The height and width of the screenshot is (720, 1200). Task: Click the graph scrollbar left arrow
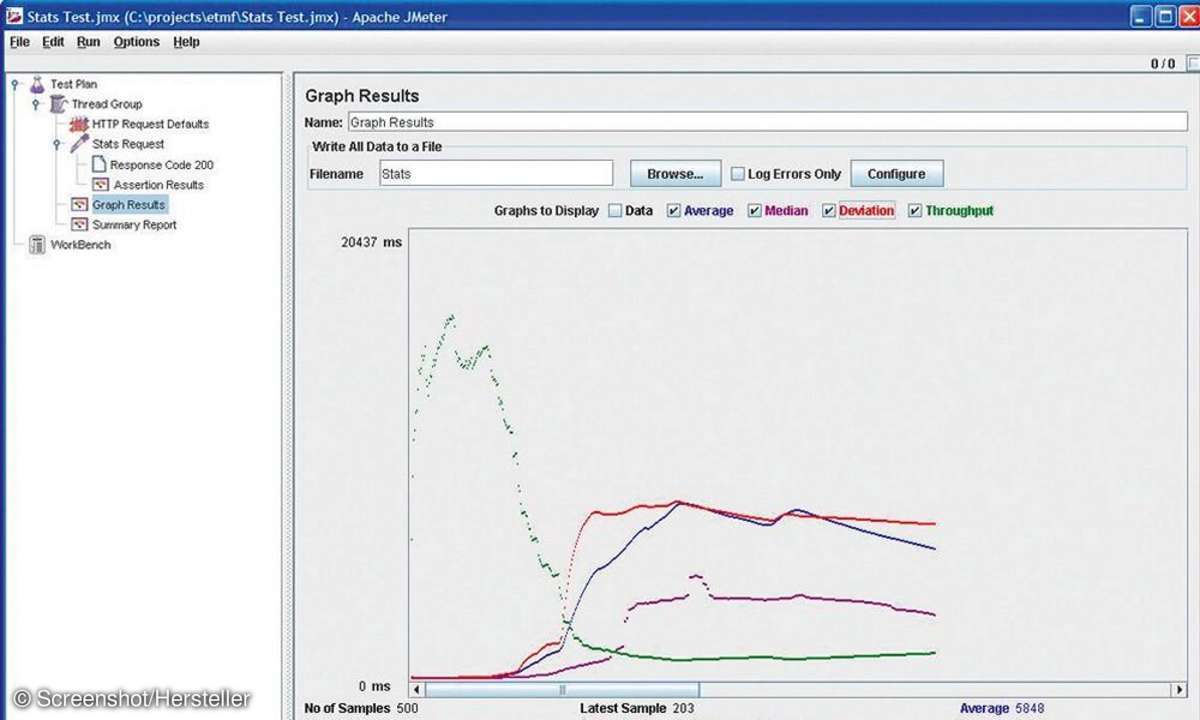[417, 689]
